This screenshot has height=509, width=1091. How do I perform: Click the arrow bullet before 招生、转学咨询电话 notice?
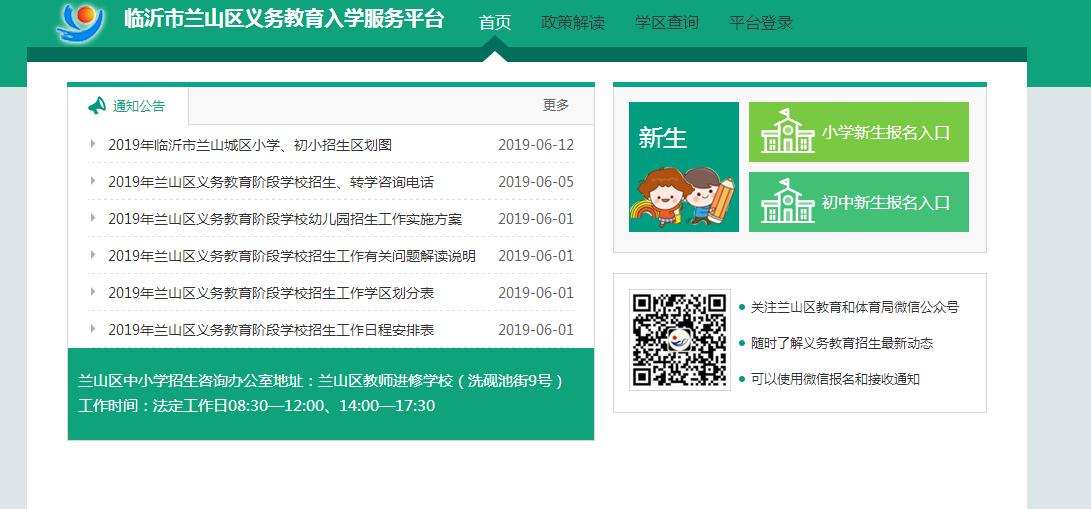click(93, 181)
